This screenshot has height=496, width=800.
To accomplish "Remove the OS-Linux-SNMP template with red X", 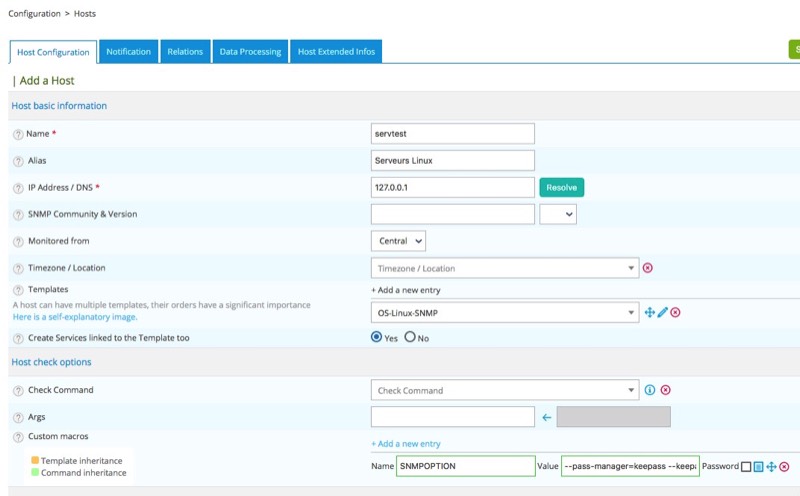I will coord(675,313).
